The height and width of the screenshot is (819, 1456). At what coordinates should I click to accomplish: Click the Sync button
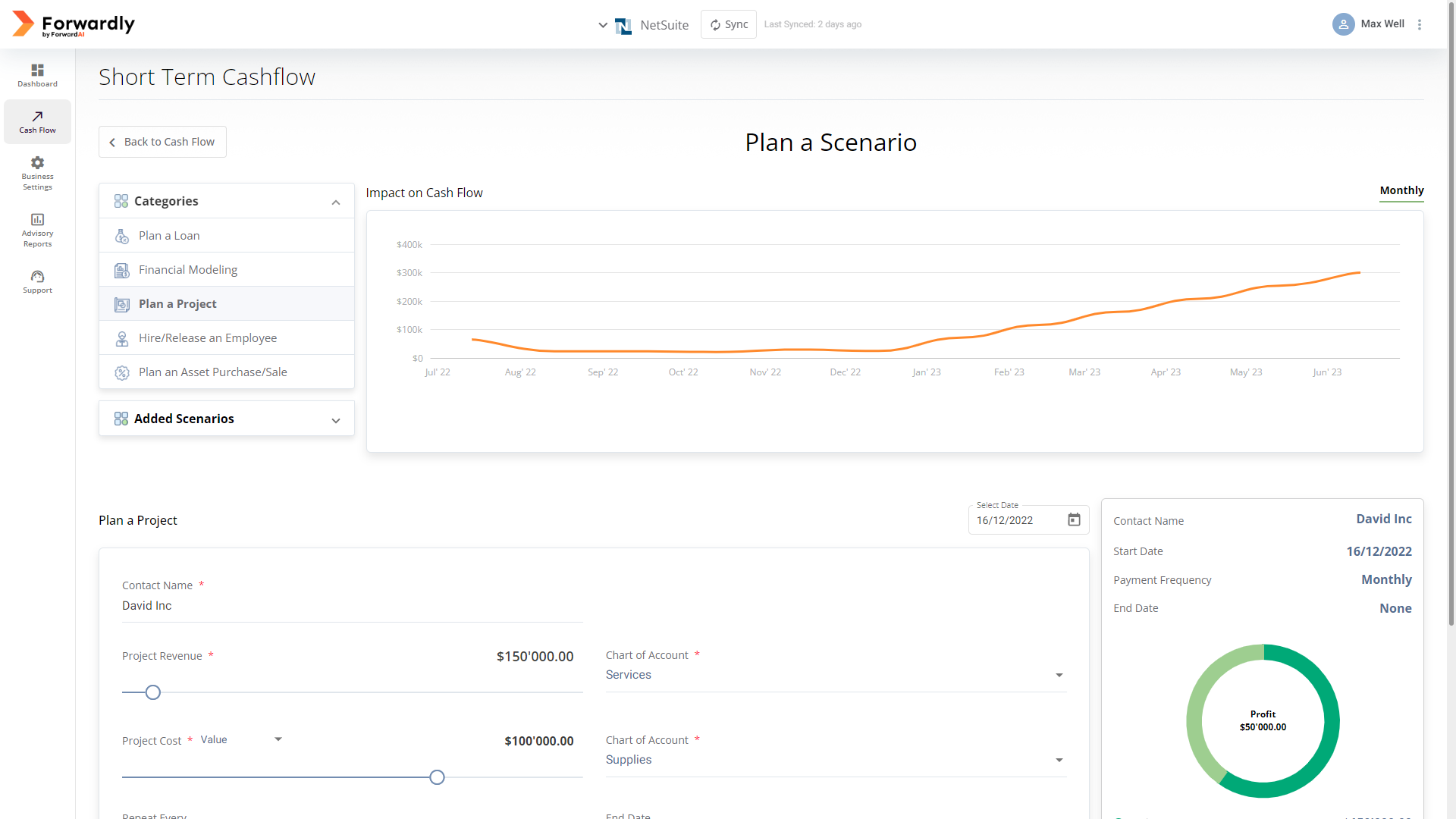point(728,24)
